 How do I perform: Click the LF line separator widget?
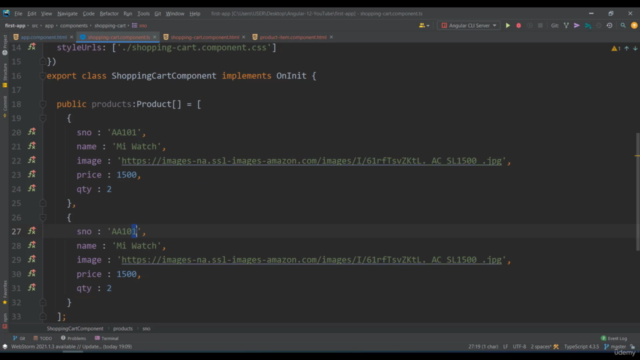pyautogui.click(x=505, y=347)
